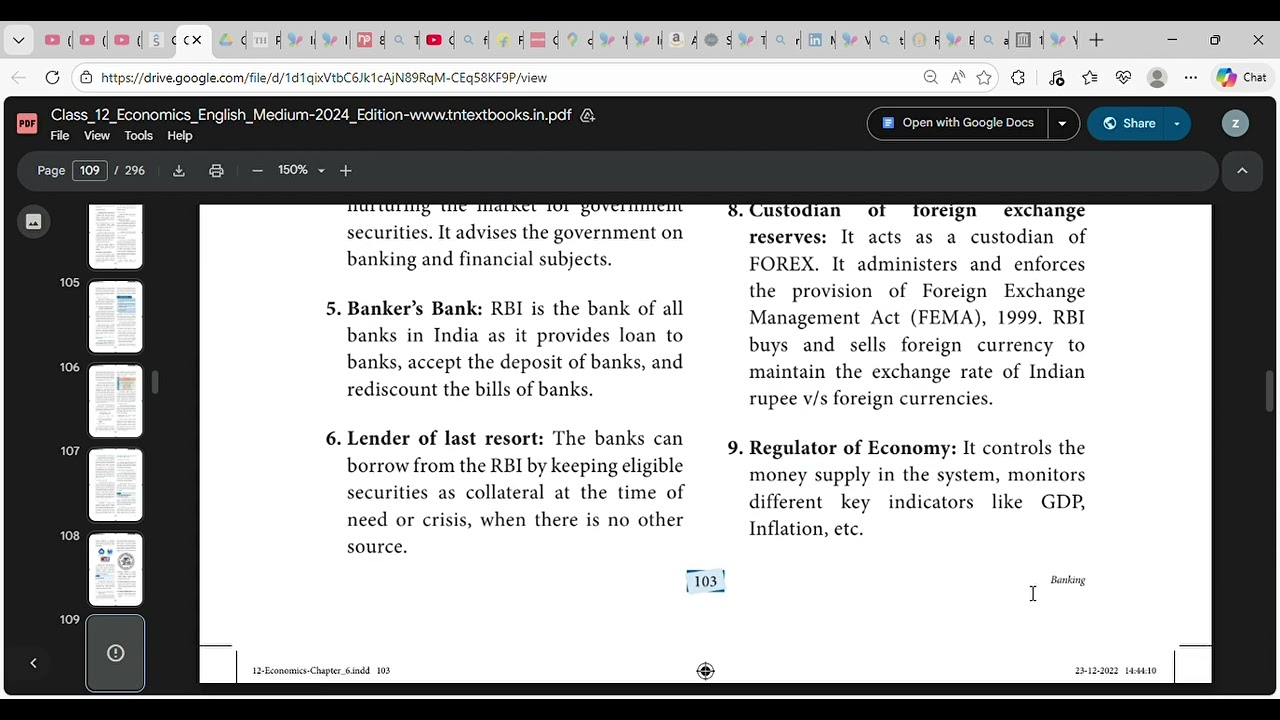Open browser essentials heart icon
Viewport: 1280px width, 720px height.
click(1123, 77)
